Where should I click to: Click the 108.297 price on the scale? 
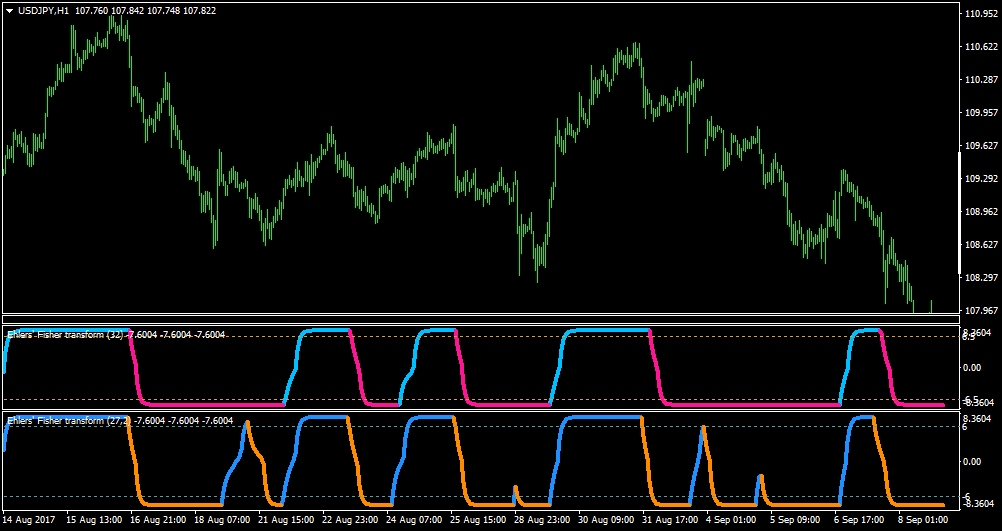point(982,277)
